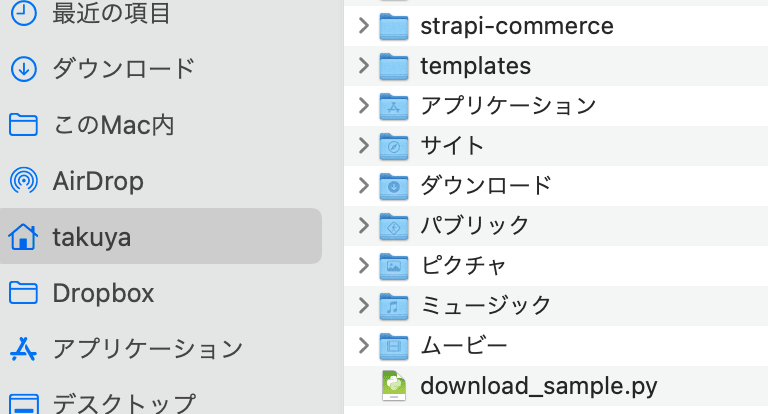
Task: Expand the ミュージック folder
Action: [x=363, y=305]
